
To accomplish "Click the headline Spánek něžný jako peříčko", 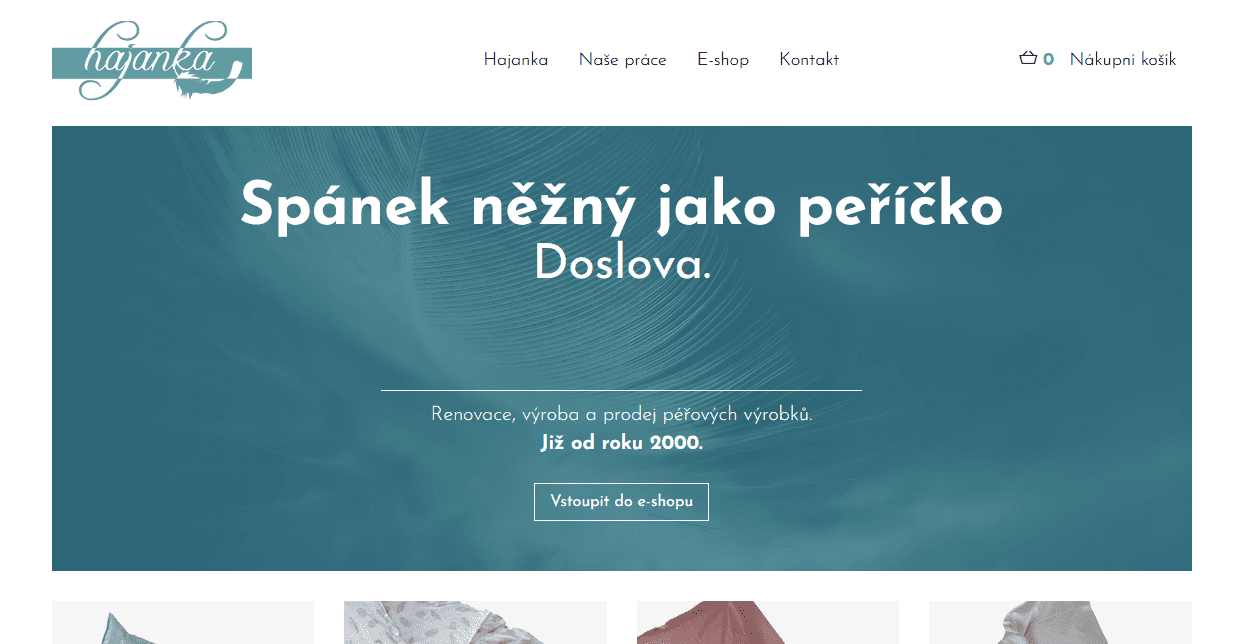I will (x=621, y=206).
